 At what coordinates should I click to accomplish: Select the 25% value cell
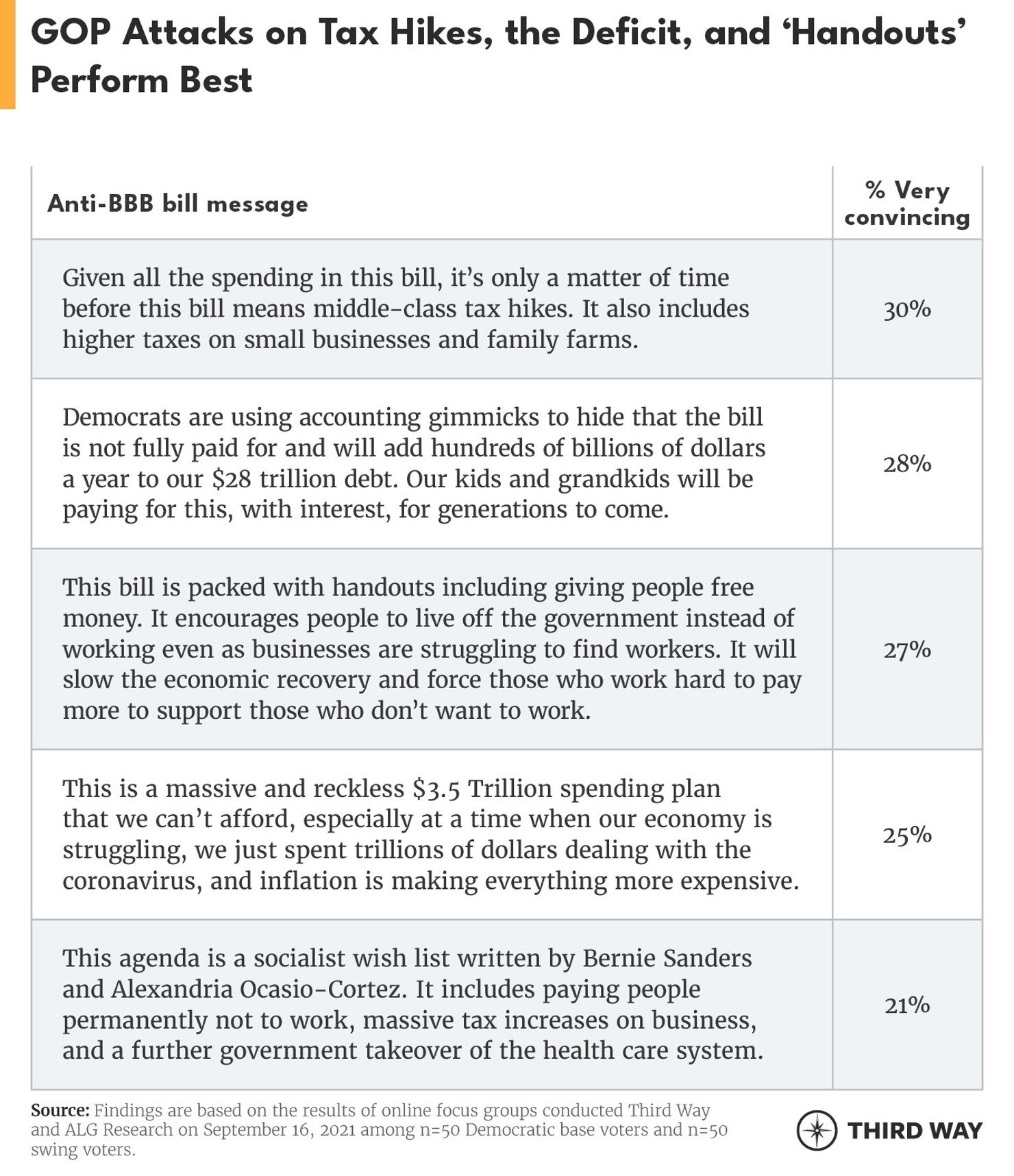coord(906,835)
